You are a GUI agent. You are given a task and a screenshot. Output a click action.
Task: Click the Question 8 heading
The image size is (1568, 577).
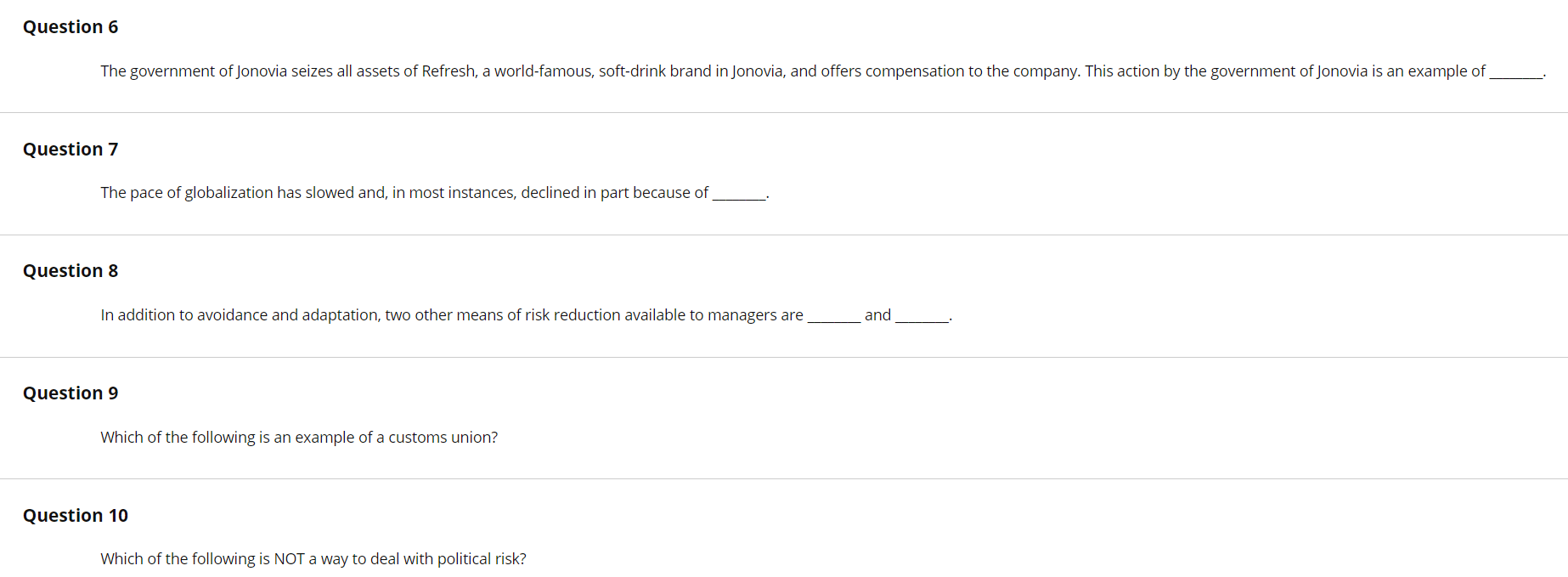(71, 271)
